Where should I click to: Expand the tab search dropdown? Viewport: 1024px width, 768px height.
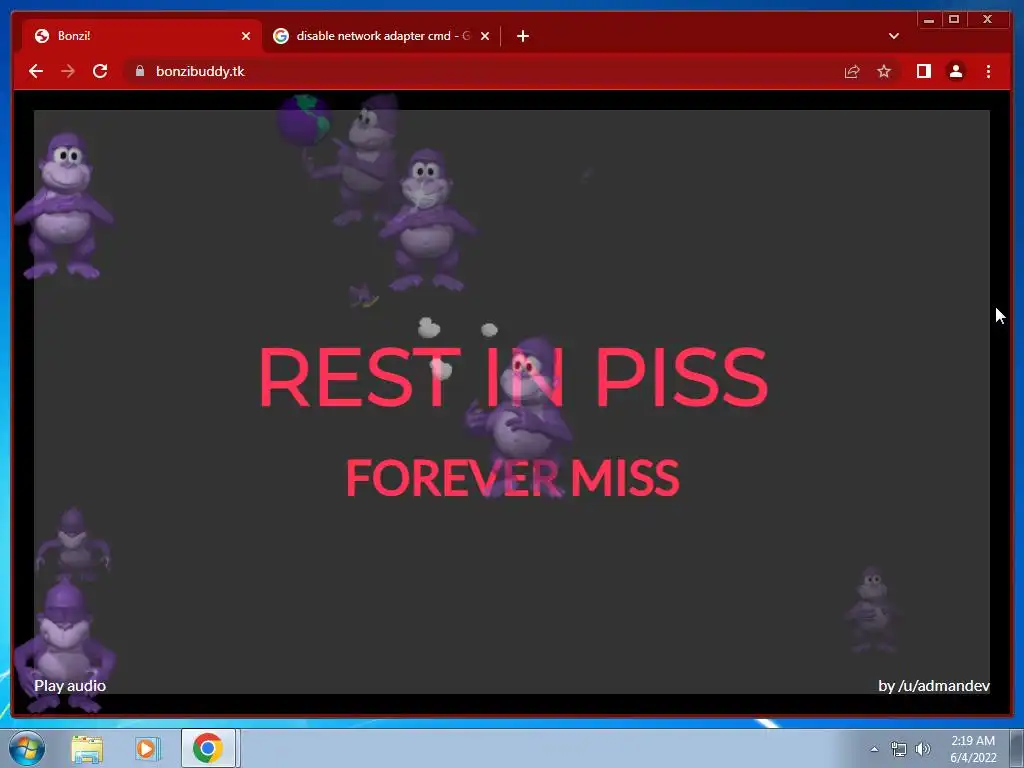pyautogui.click(x=894, y=36)
